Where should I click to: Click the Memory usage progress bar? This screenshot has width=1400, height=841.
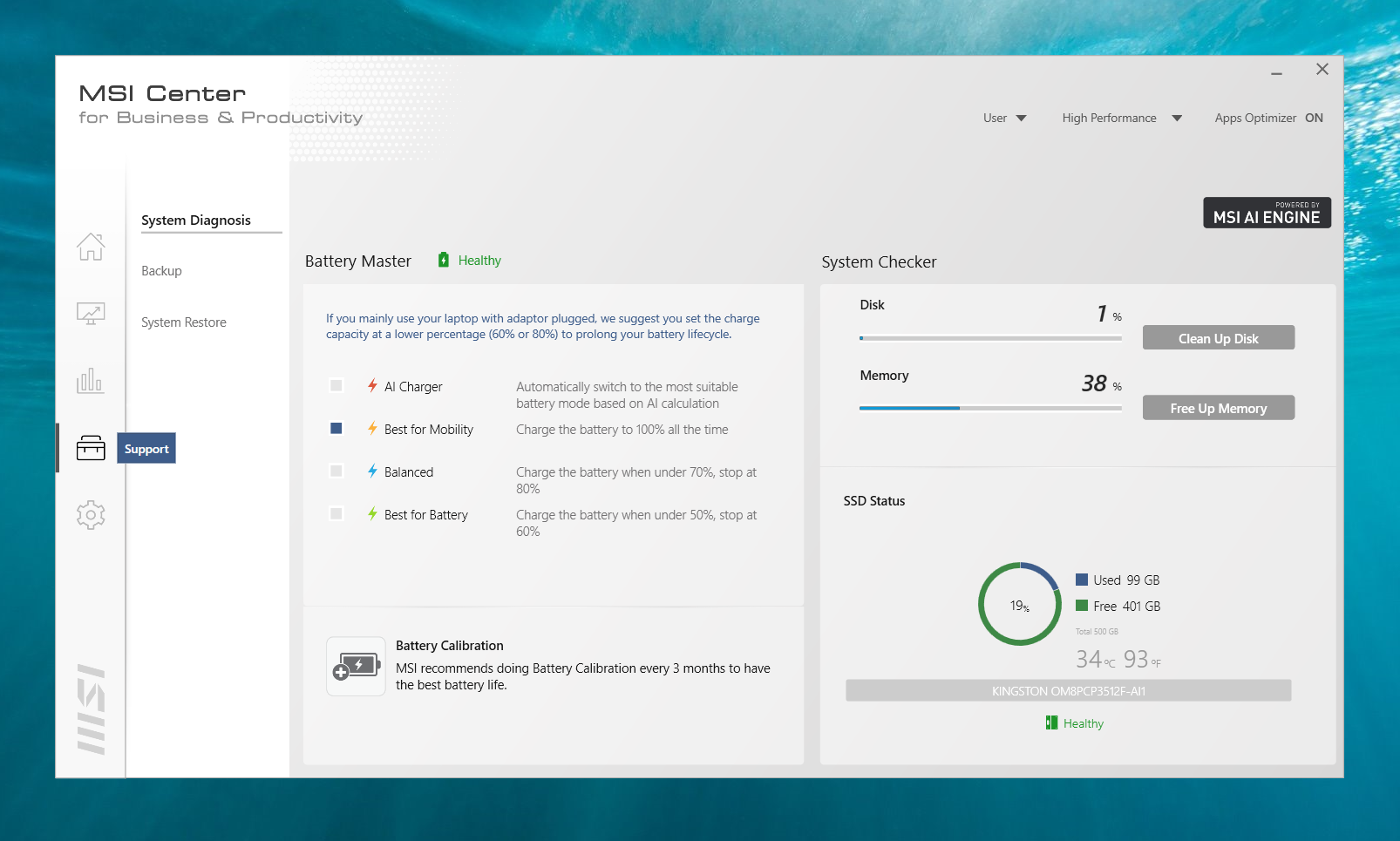[x=990, y=408]
